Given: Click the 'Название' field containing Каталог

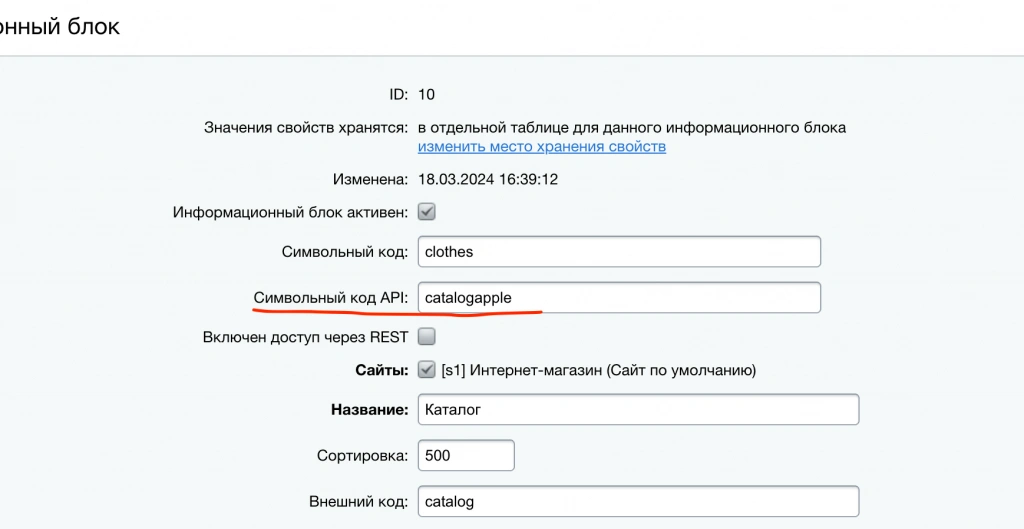Looking at the screenshot, I should click(638, 409).
